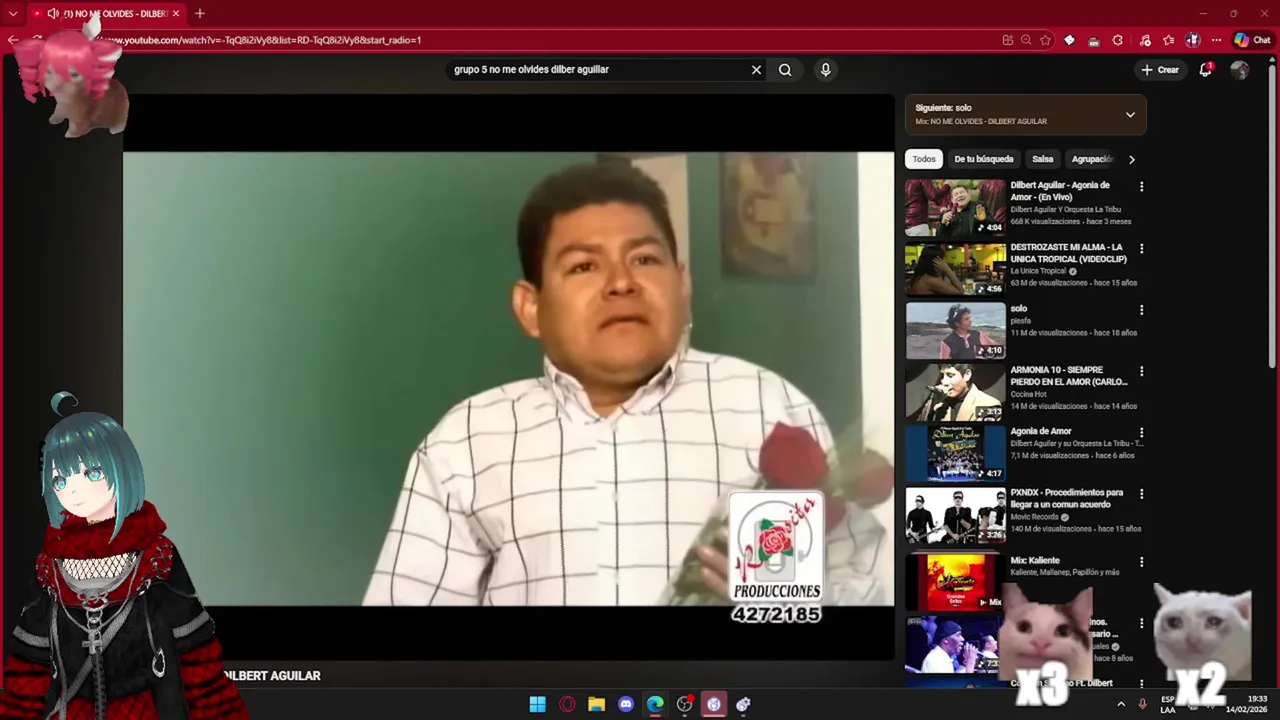The width and height of the screenshot is (1280, 720).
Task: Open OBS Studio from taskbar
Action: tap(684, 704)
